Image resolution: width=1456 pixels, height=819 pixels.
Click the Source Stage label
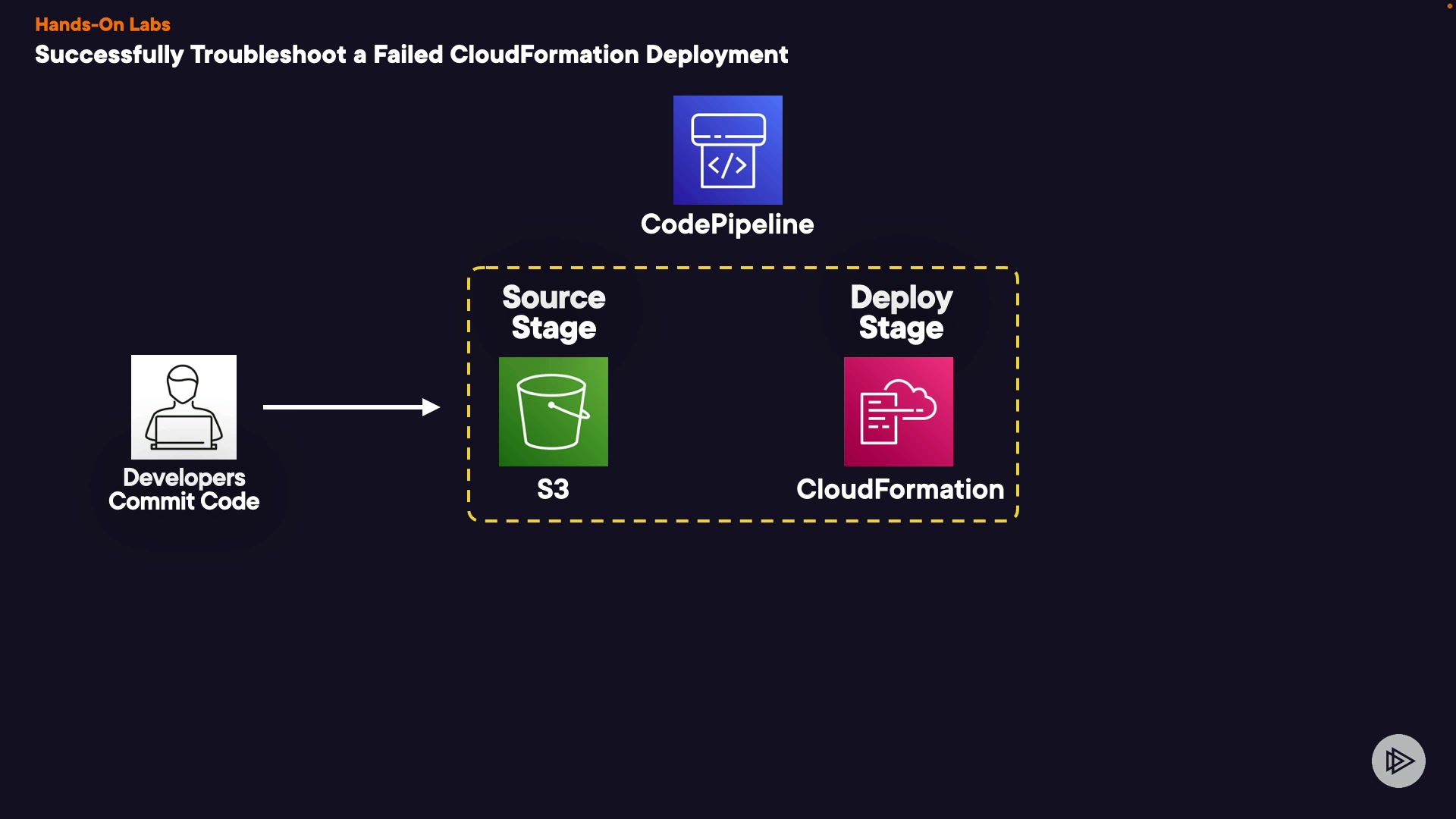[554, 312]
